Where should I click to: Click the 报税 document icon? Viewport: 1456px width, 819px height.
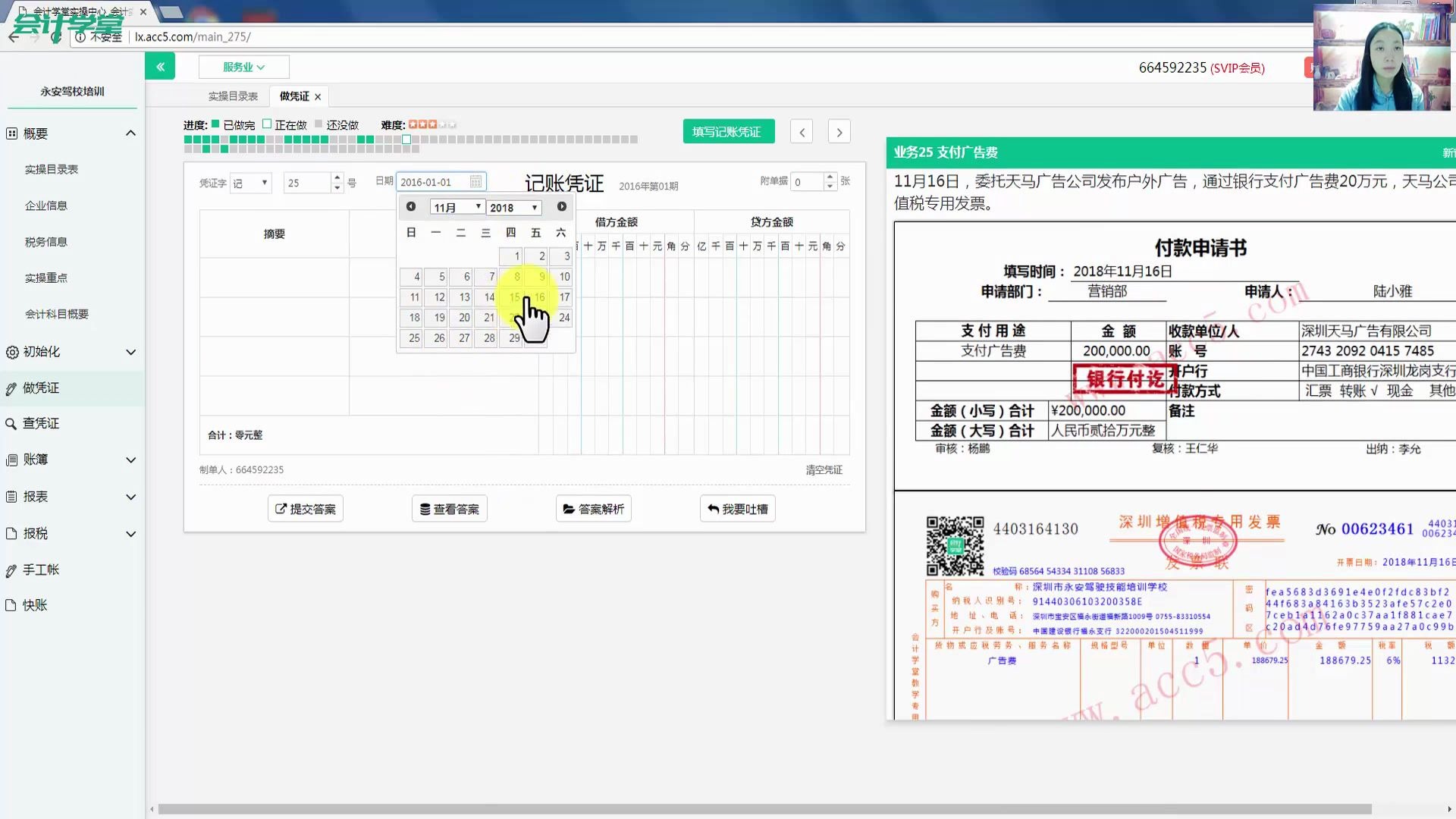coord(11,533)
